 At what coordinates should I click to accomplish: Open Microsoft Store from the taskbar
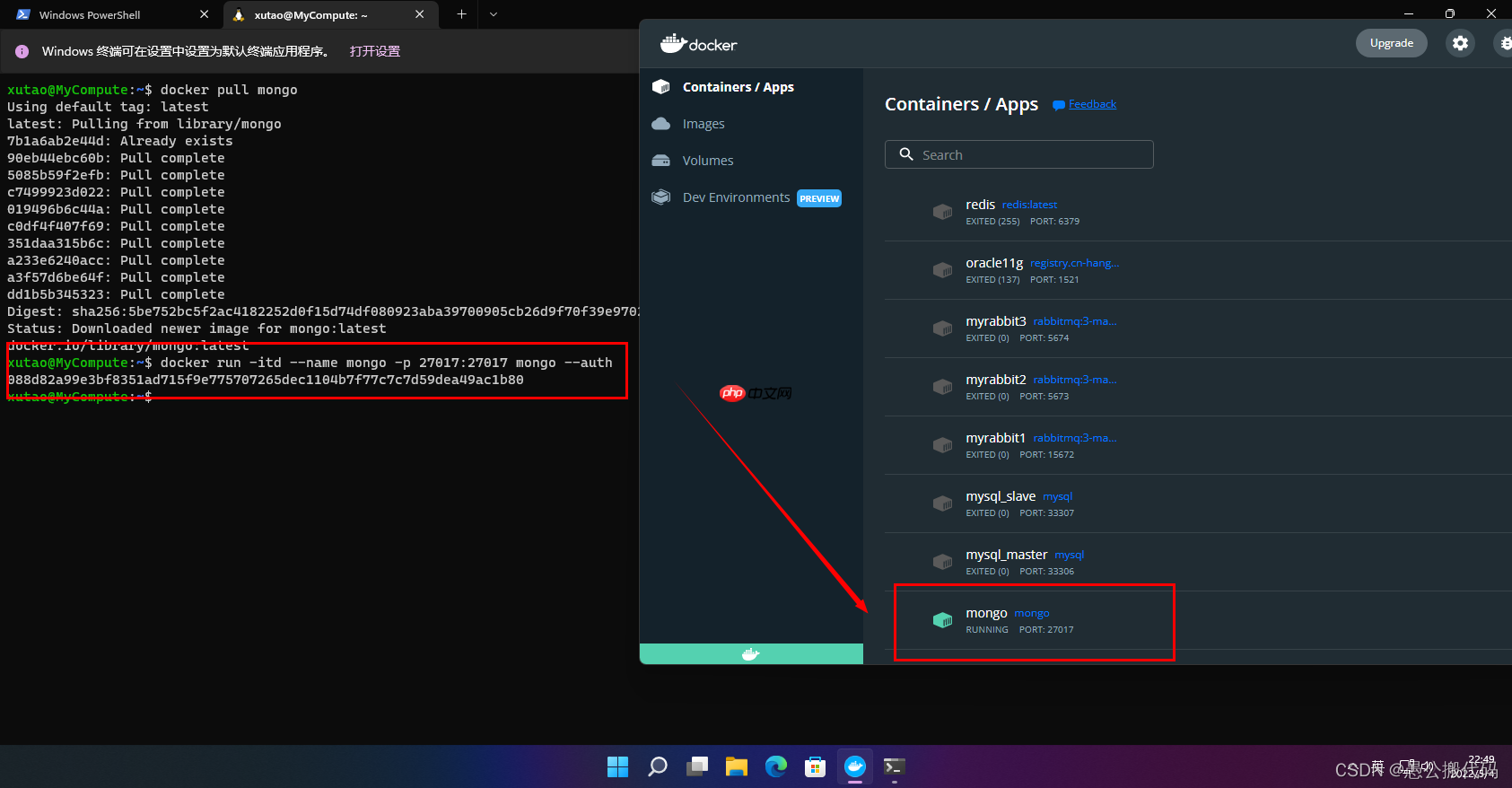click(x=816, y=766)
